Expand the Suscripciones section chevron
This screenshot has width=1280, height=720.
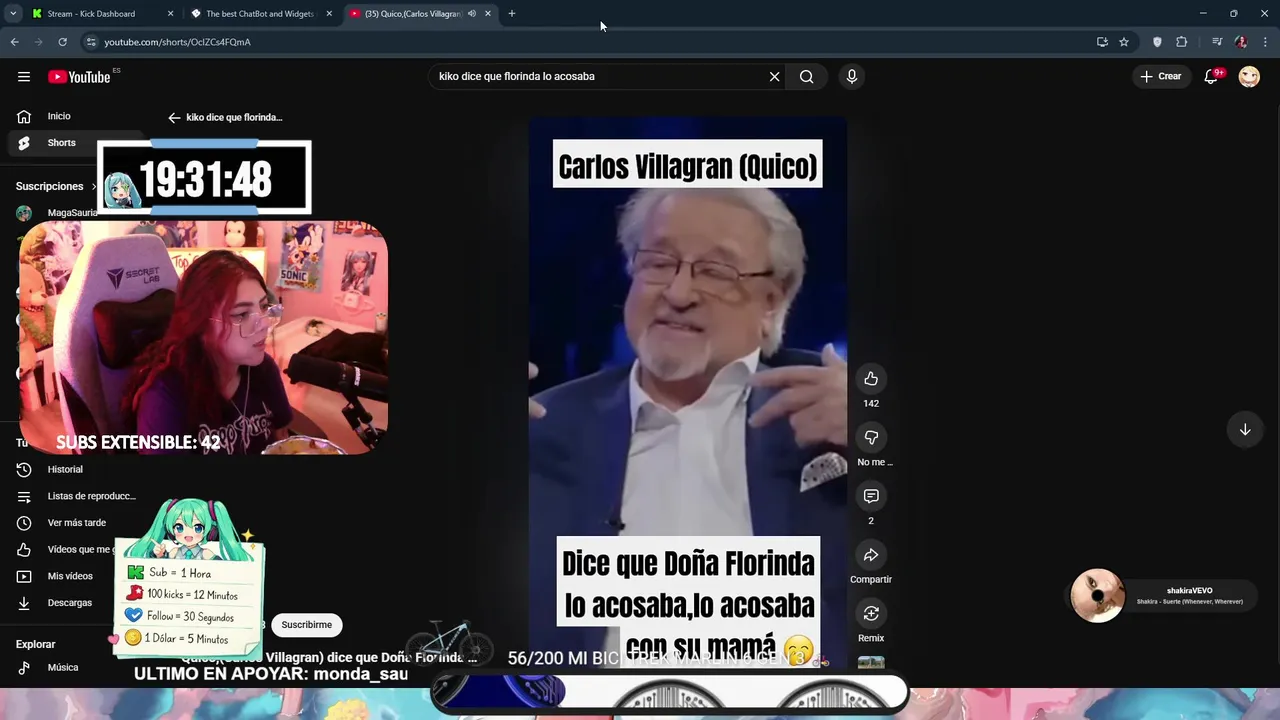tap(94, 187)
